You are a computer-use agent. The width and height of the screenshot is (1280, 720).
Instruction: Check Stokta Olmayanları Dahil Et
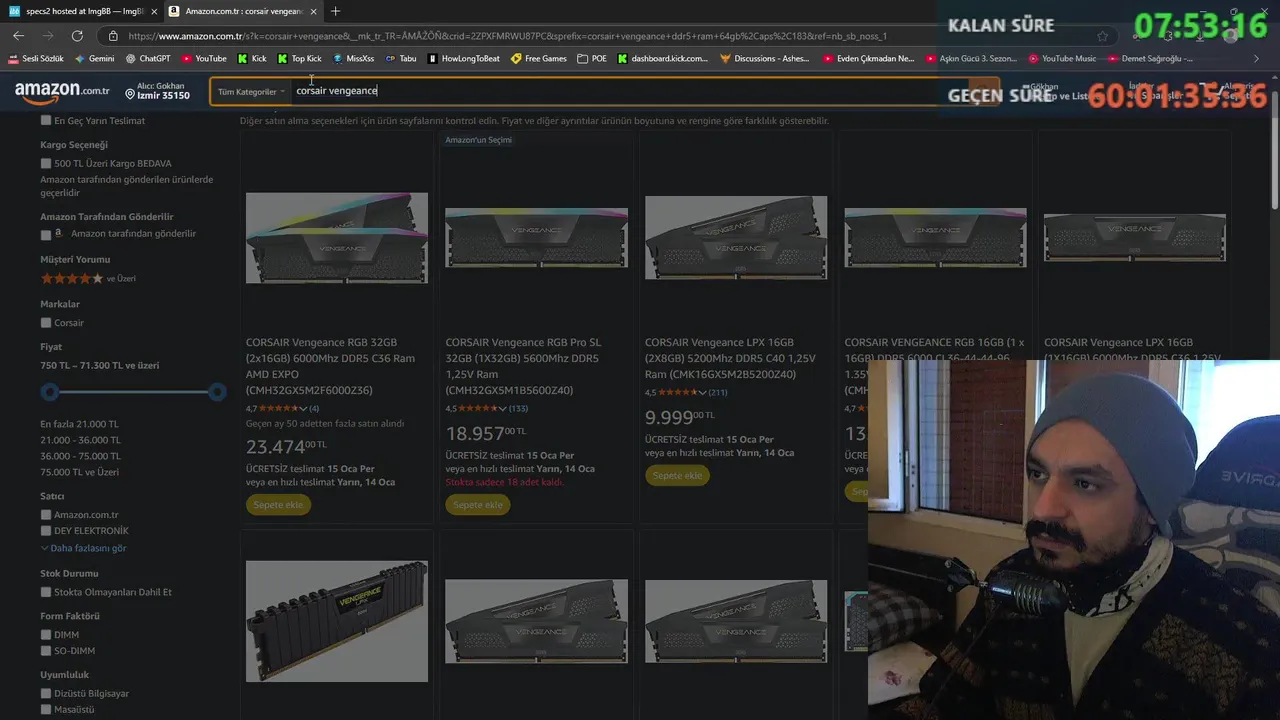(x=46, y=592)
